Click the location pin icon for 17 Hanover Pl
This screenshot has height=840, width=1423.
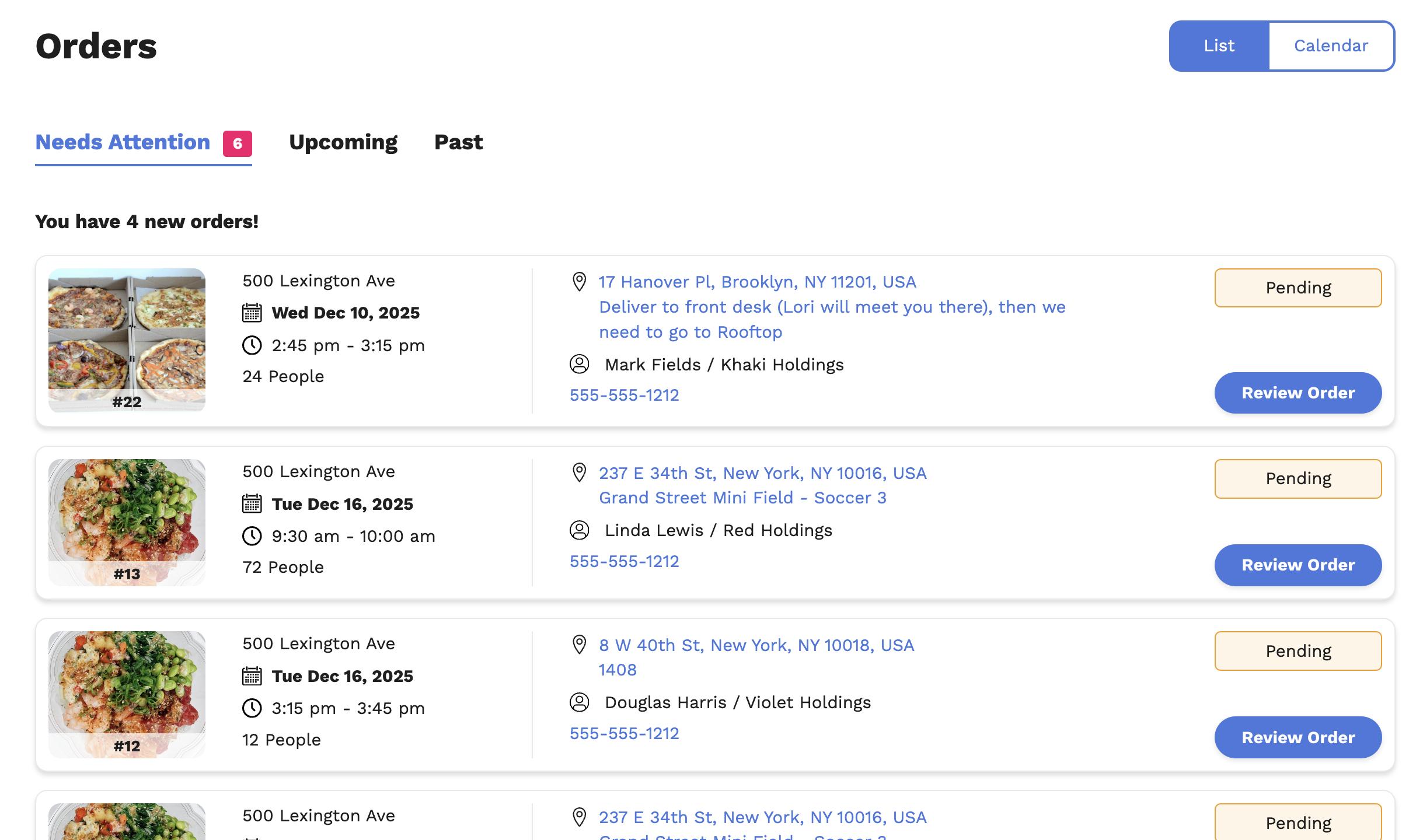(x=578, y=282)
